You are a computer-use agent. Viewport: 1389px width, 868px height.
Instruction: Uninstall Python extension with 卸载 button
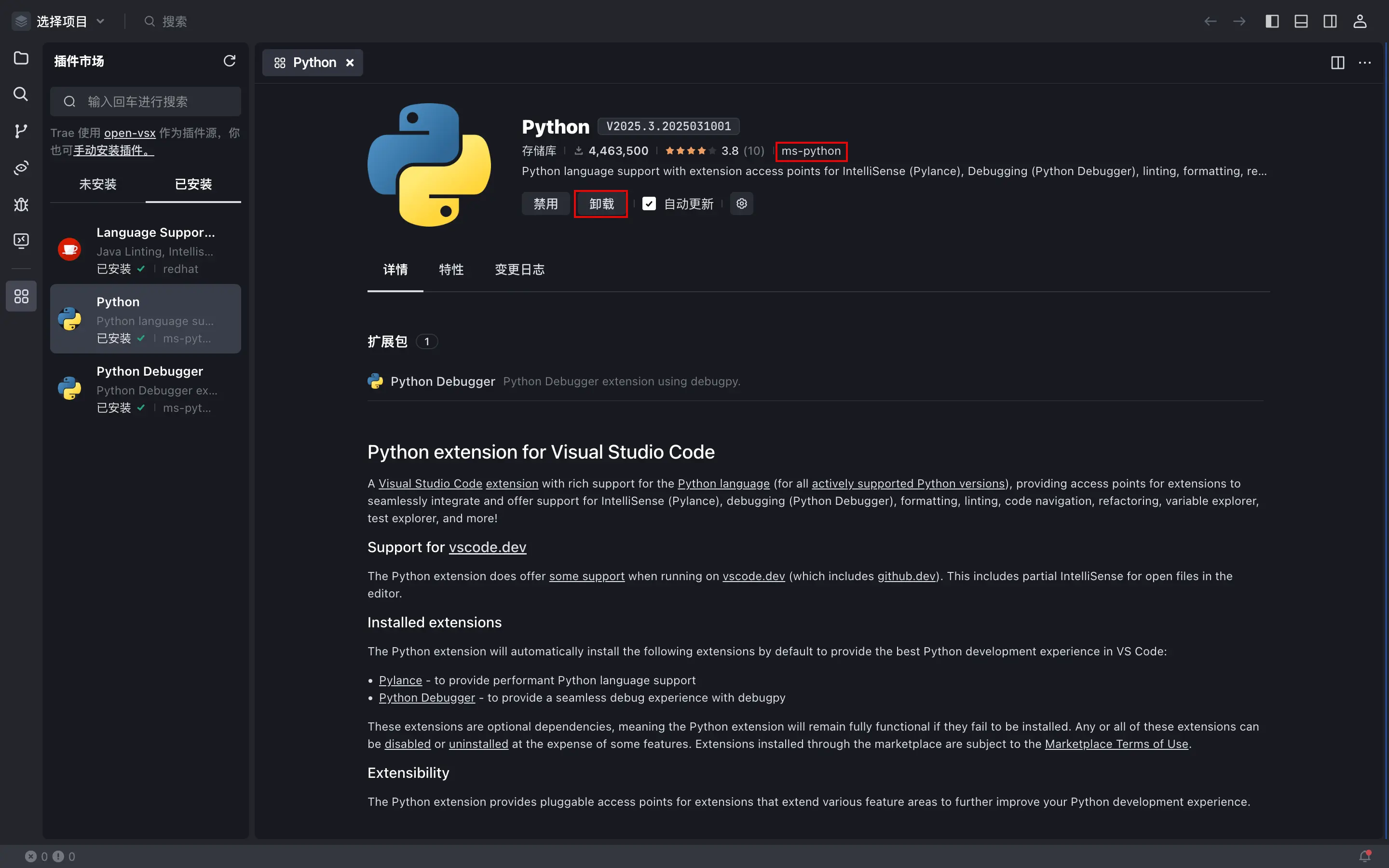tap(601, 204)
